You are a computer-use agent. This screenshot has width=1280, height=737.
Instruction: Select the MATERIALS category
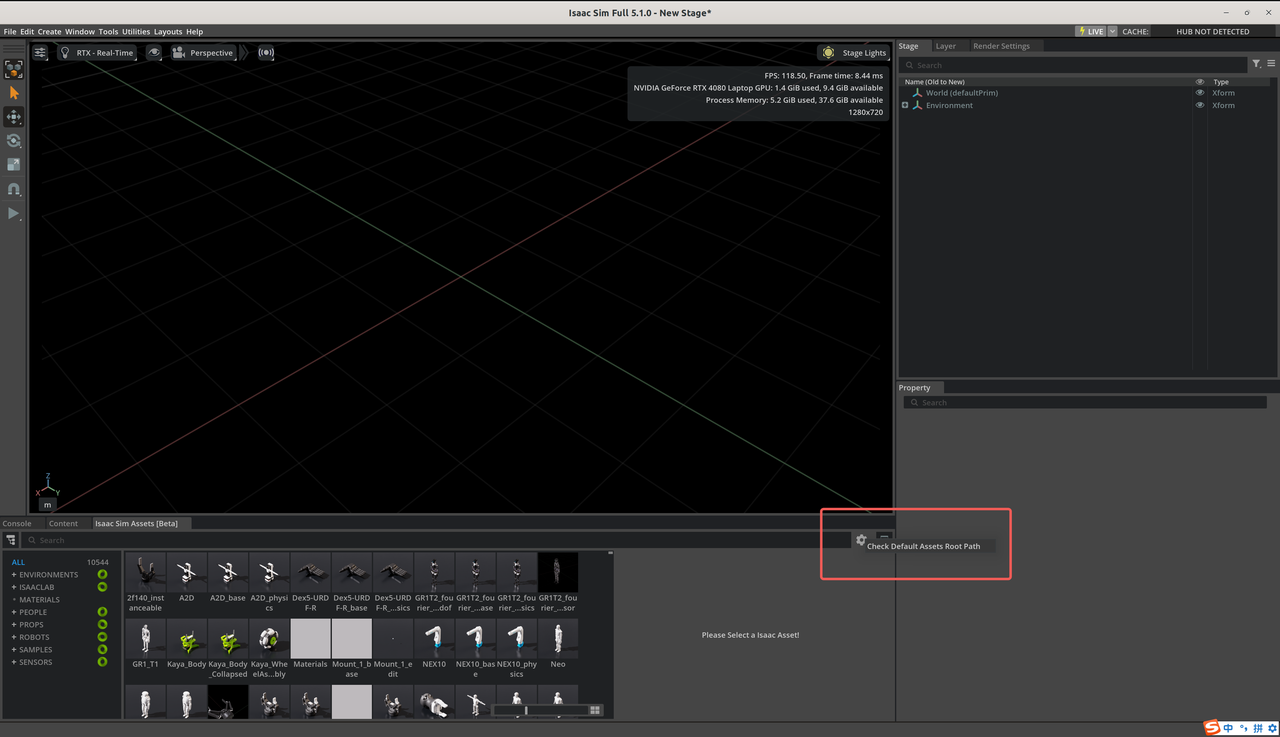pyautogui.click(x=39, y=600)
